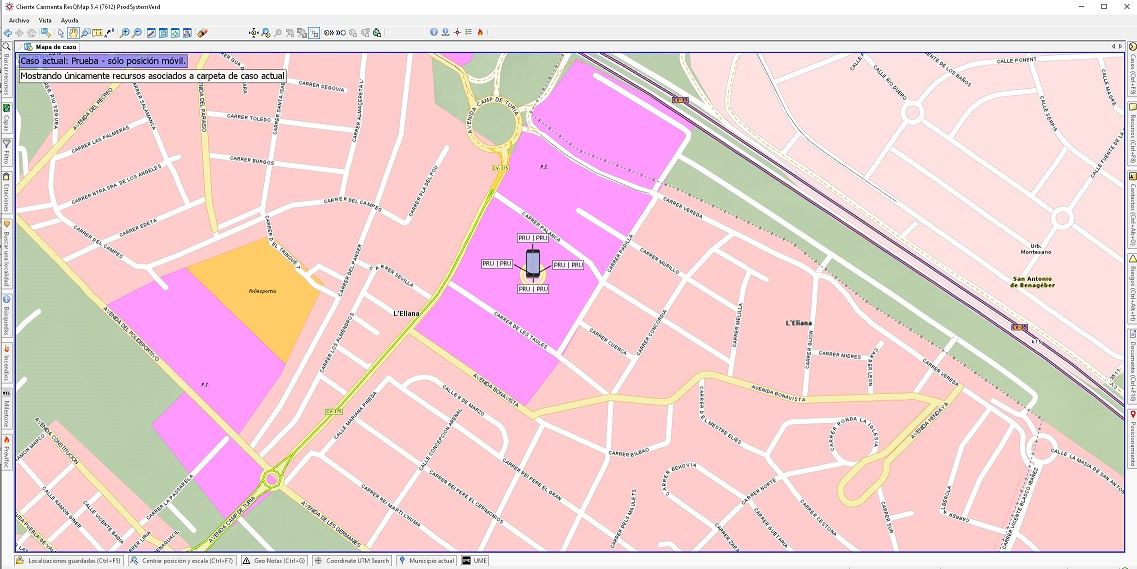Expand the Capas side panel
Image resolution: width=1137 pixels, height=569 pixels.
point(6,118)
